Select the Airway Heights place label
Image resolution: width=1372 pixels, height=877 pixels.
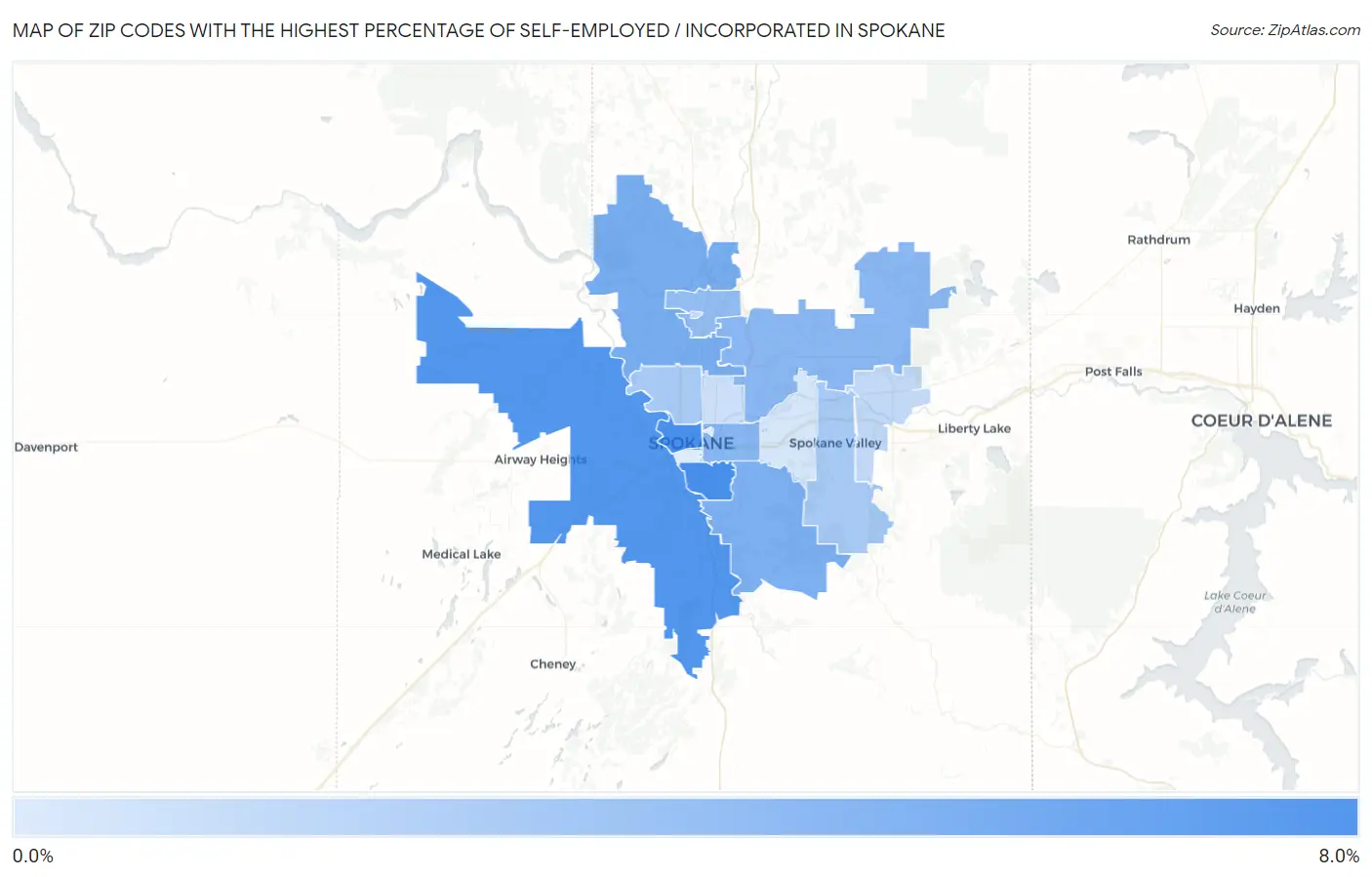click(541, 459)
